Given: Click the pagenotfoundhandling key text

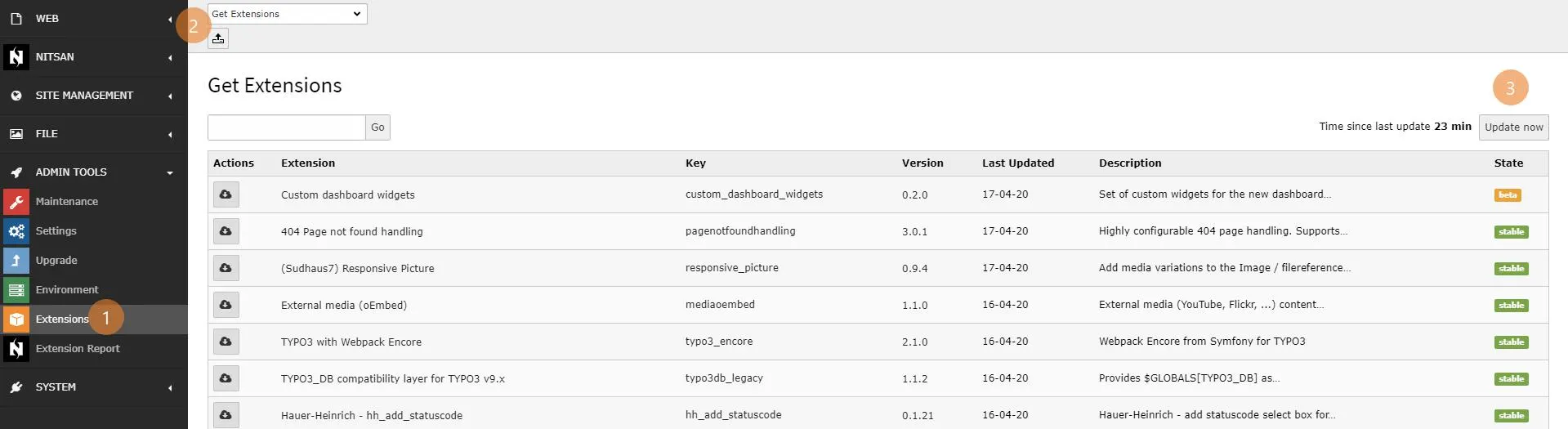Looking at the screenshot, I should [x=740, y=231].
